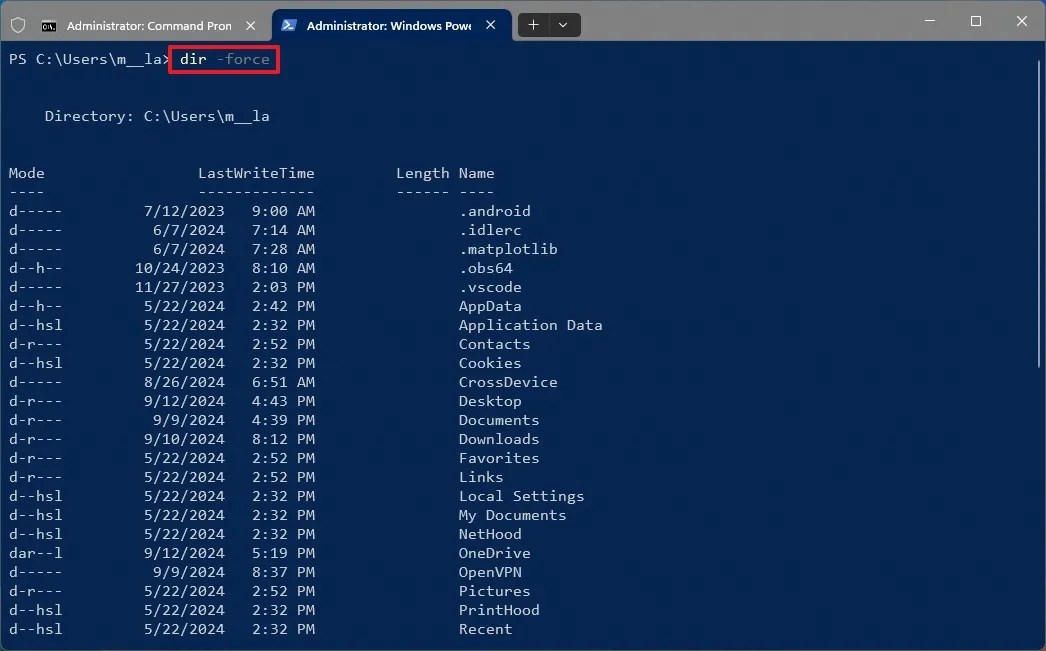Click the highlighted dir -force command text

pos(223,59)
